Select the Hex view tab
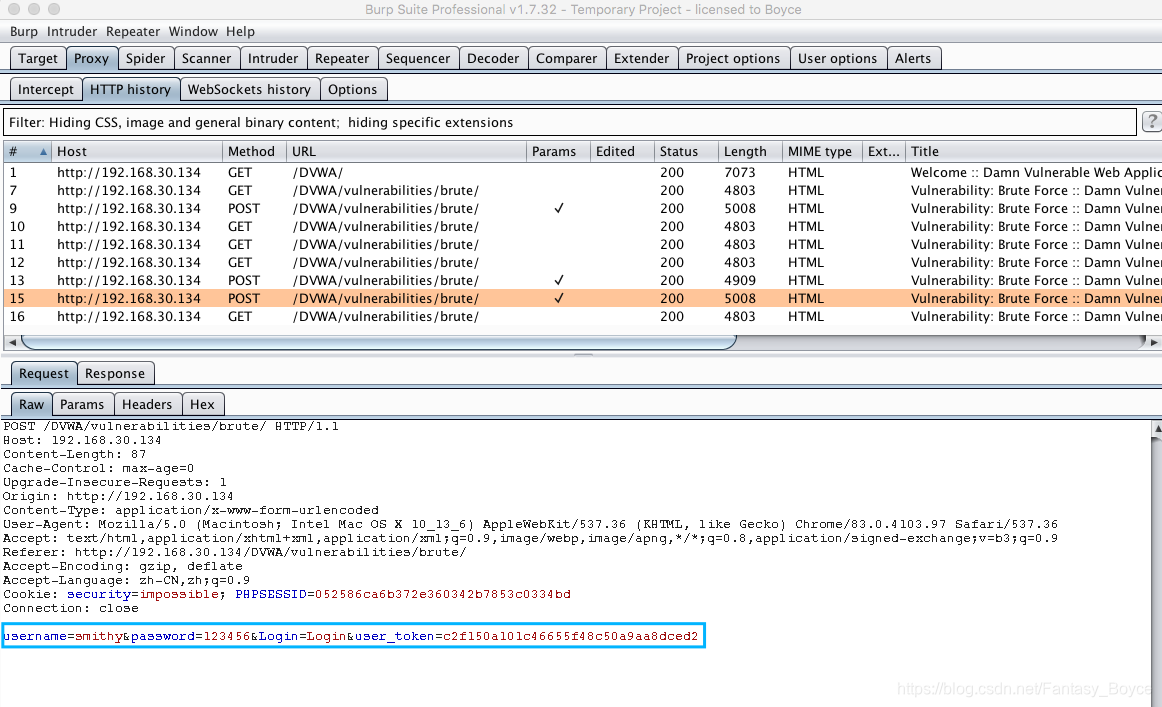 click(202, 405)
